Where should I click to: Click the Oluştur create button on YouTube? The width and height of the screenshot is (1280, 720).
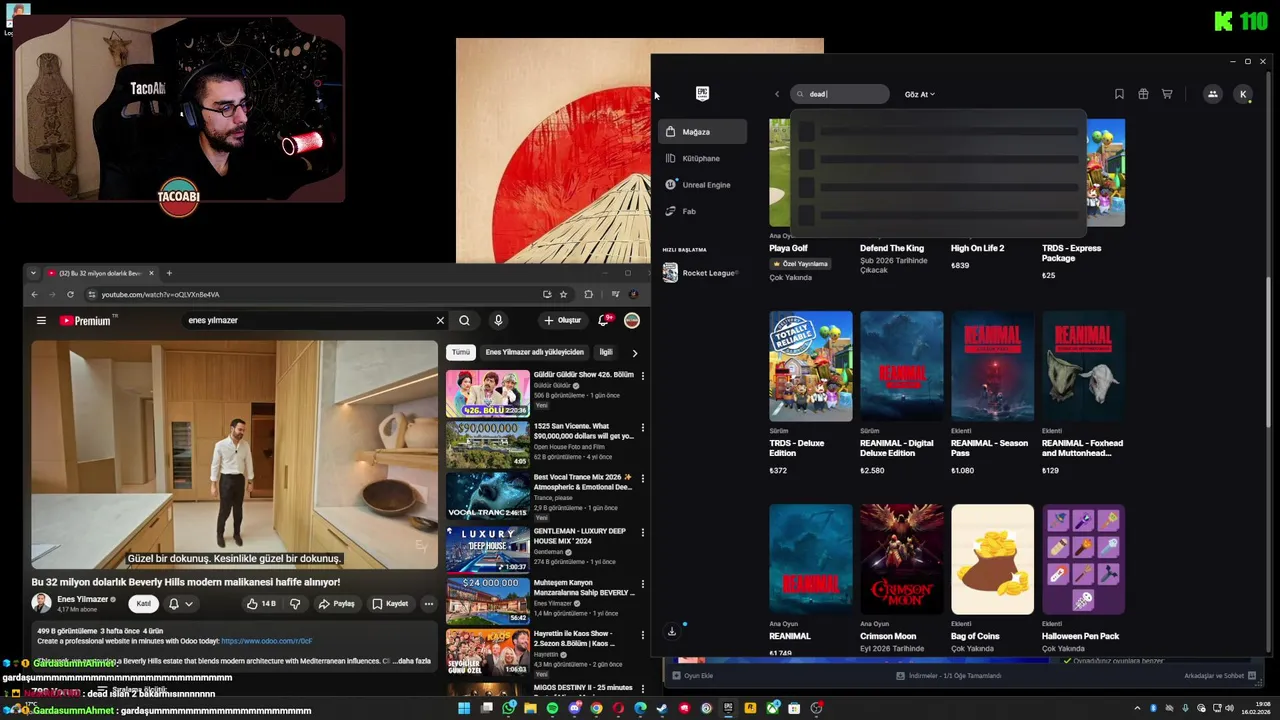[563, 321]
